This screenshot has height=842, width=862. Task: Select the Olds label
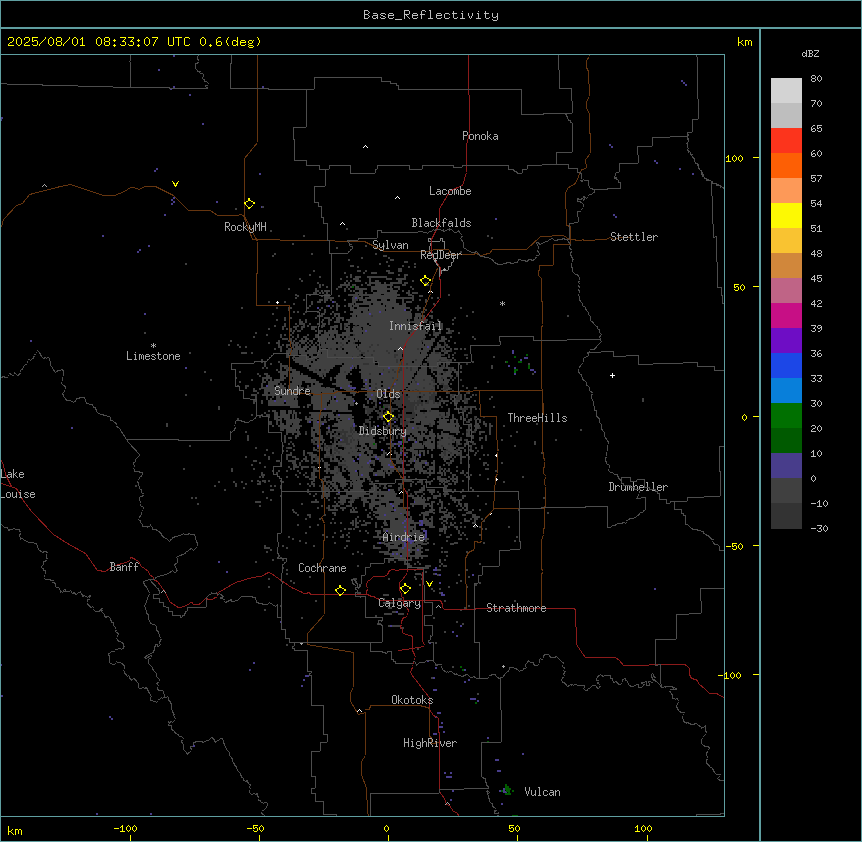click(x=388, y=394)
